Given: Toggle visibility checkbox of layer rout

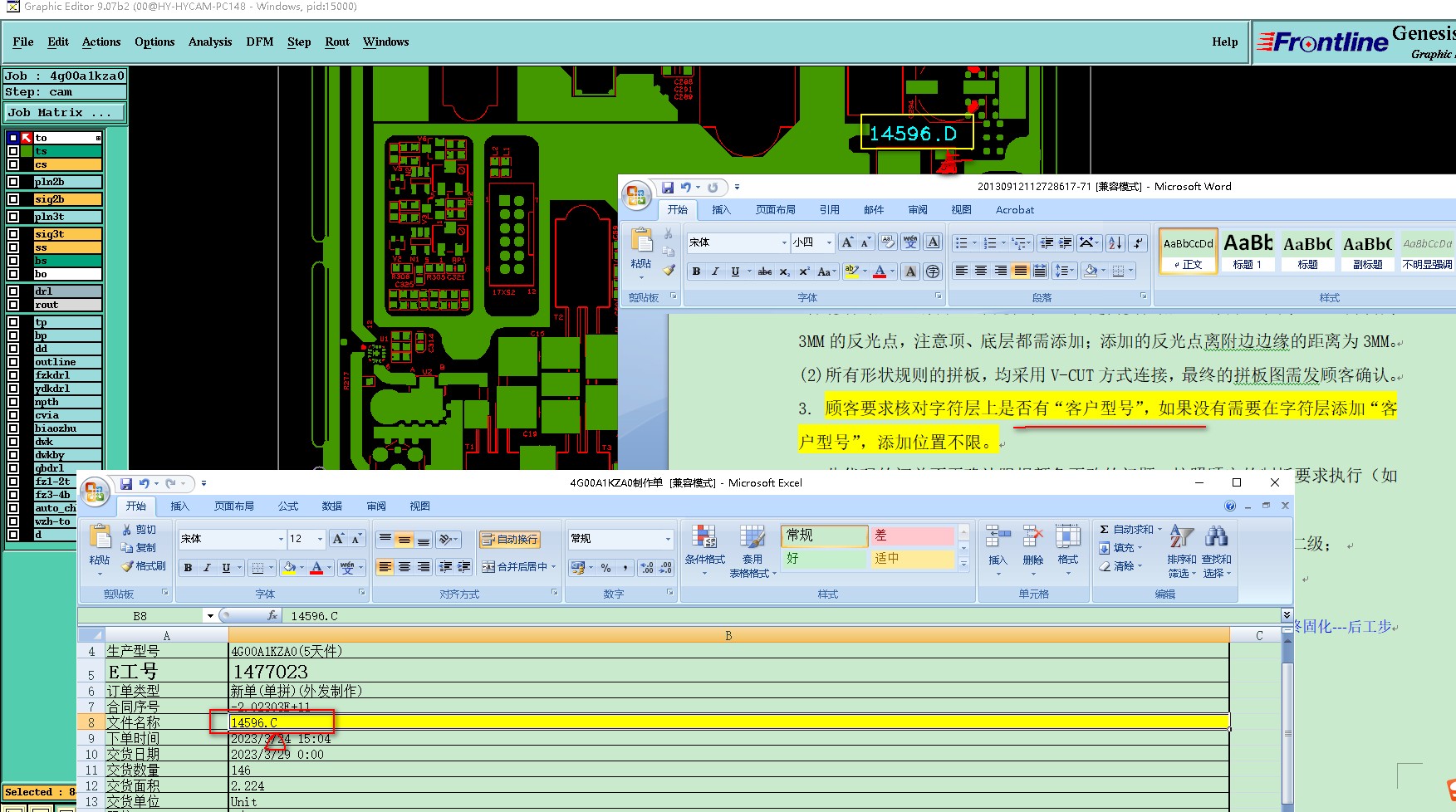Looking at the screenshot, I should (x=13, y=305).
